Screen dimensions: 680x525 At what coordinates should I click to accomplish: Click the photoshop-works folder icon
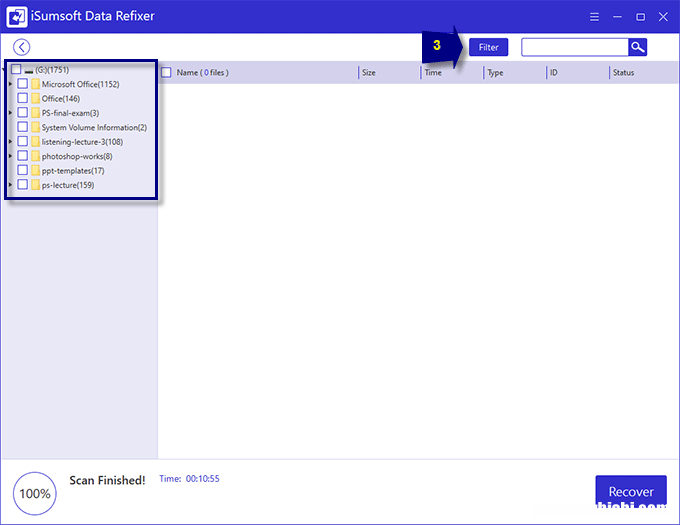[36, 156]
